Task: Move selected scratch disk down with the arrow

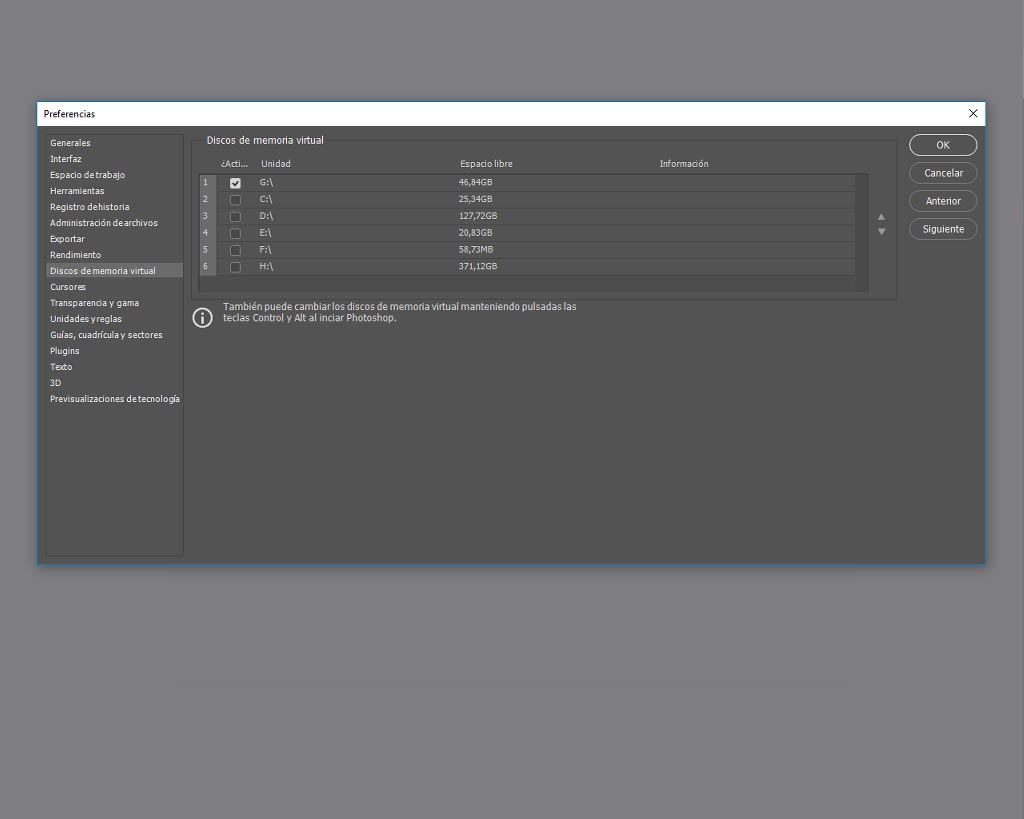Action: click(881, 231)
